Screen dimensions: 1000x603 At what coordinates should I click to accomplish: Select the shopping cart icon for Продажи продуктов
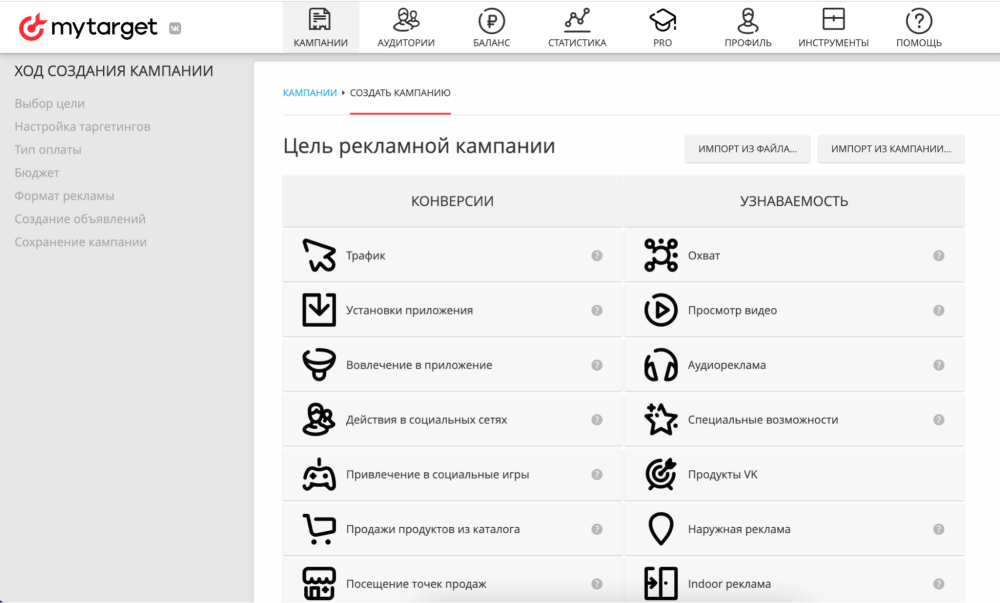coord(320,529)
